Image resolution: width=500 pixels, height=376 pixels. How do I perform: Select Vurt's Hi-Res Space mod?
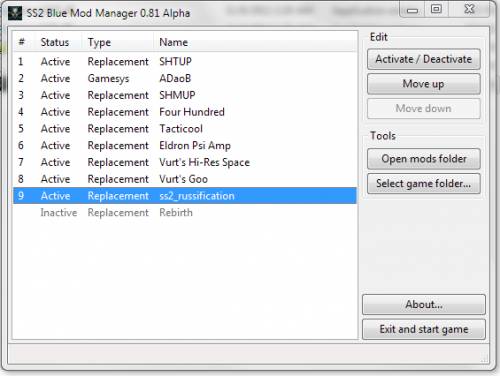click(185, 162)
